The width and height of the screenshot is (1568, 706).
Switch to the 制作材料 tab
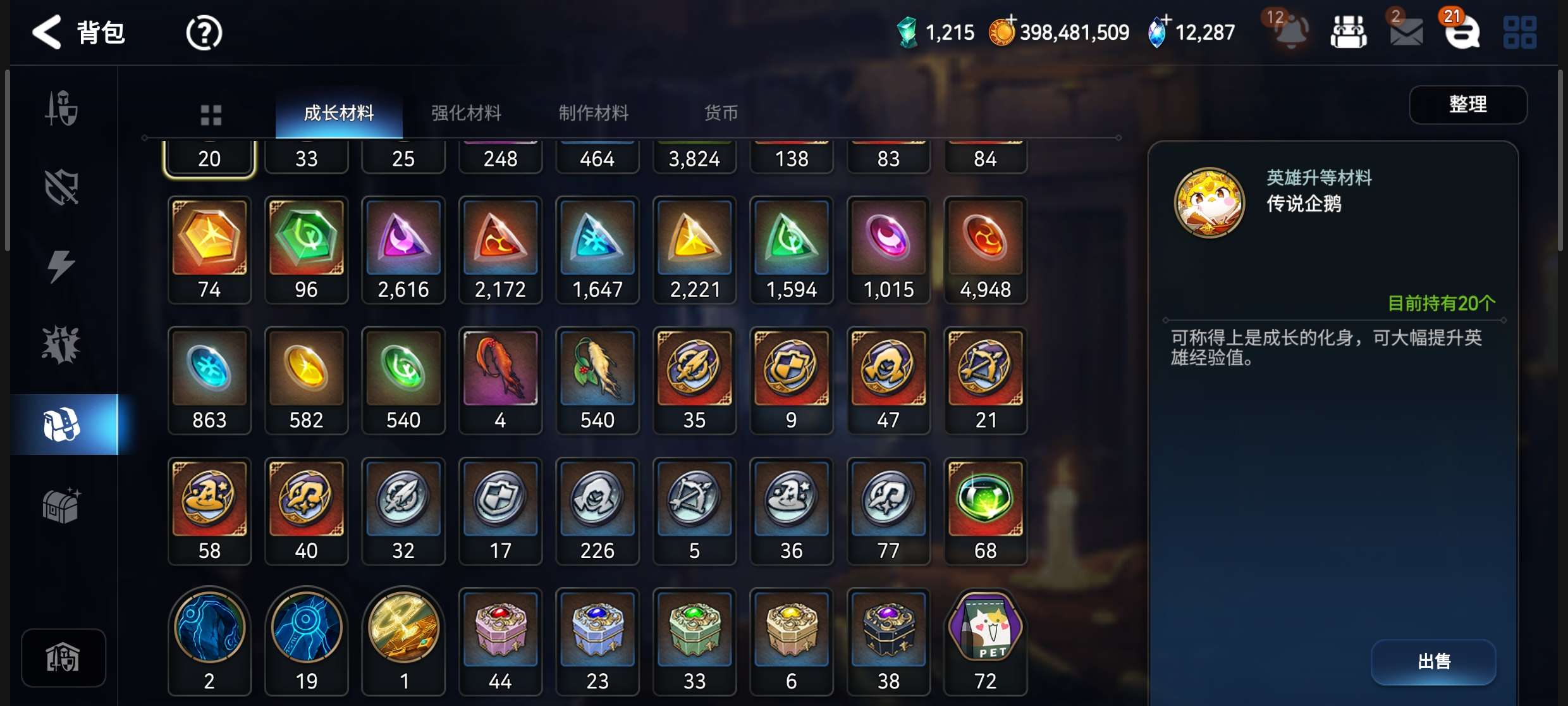point(594,113)
